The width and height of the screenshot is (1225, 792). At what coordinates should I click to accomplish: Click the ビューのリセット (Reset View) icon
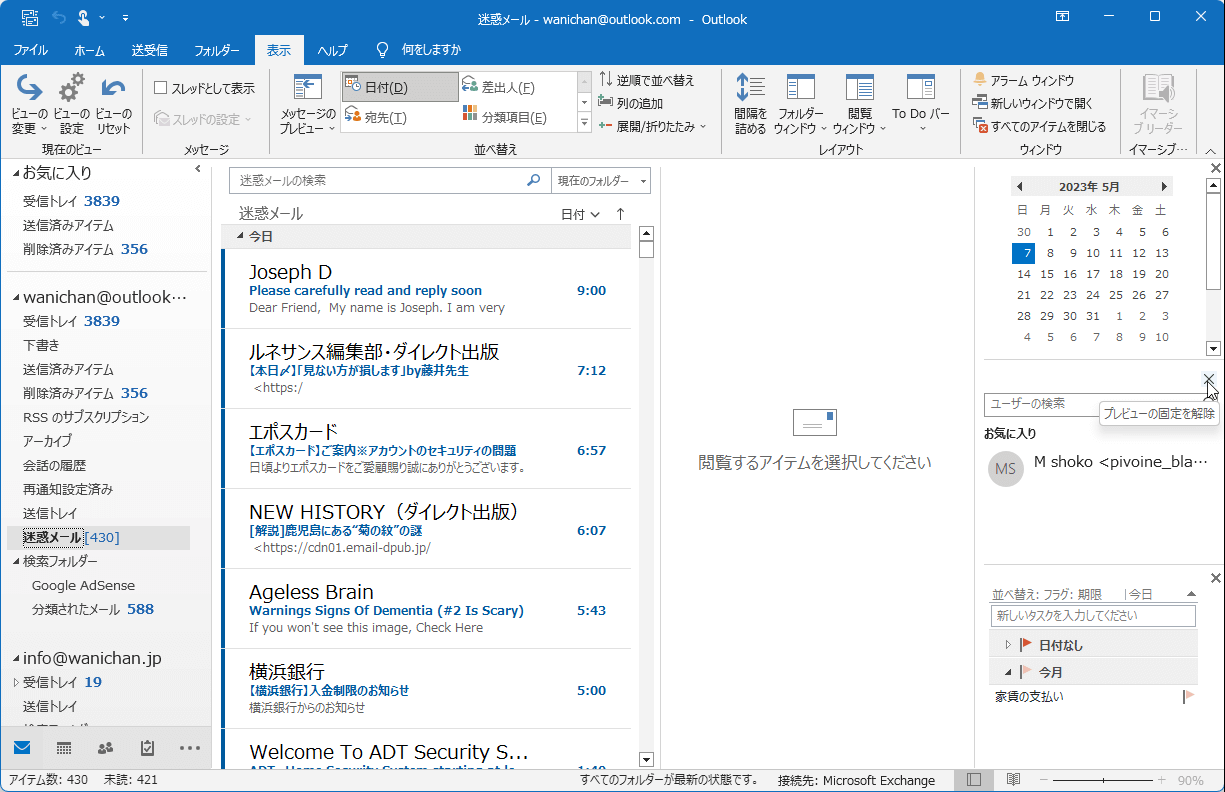tap(114, 104)
